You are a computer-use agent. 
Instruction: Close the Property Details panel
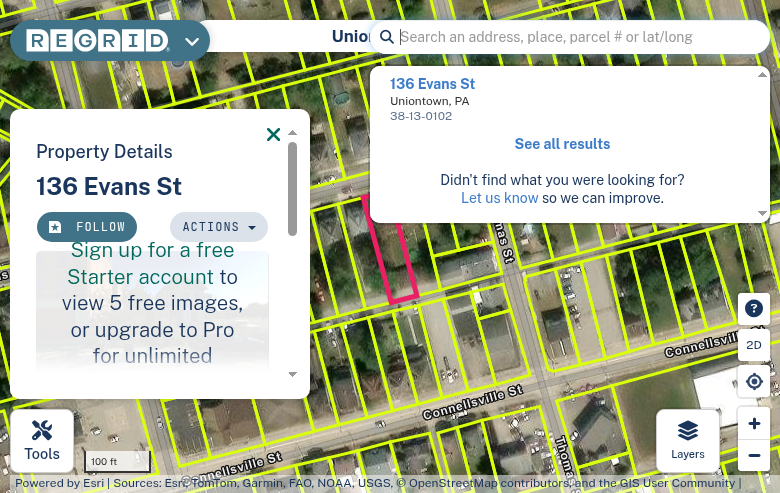(x=273, y=134)
